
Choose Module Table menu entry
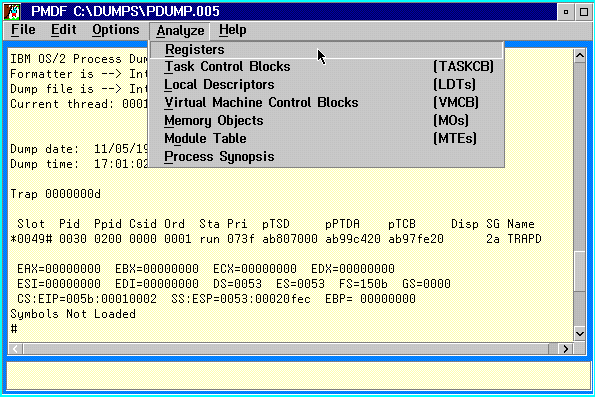coord(327,139)
